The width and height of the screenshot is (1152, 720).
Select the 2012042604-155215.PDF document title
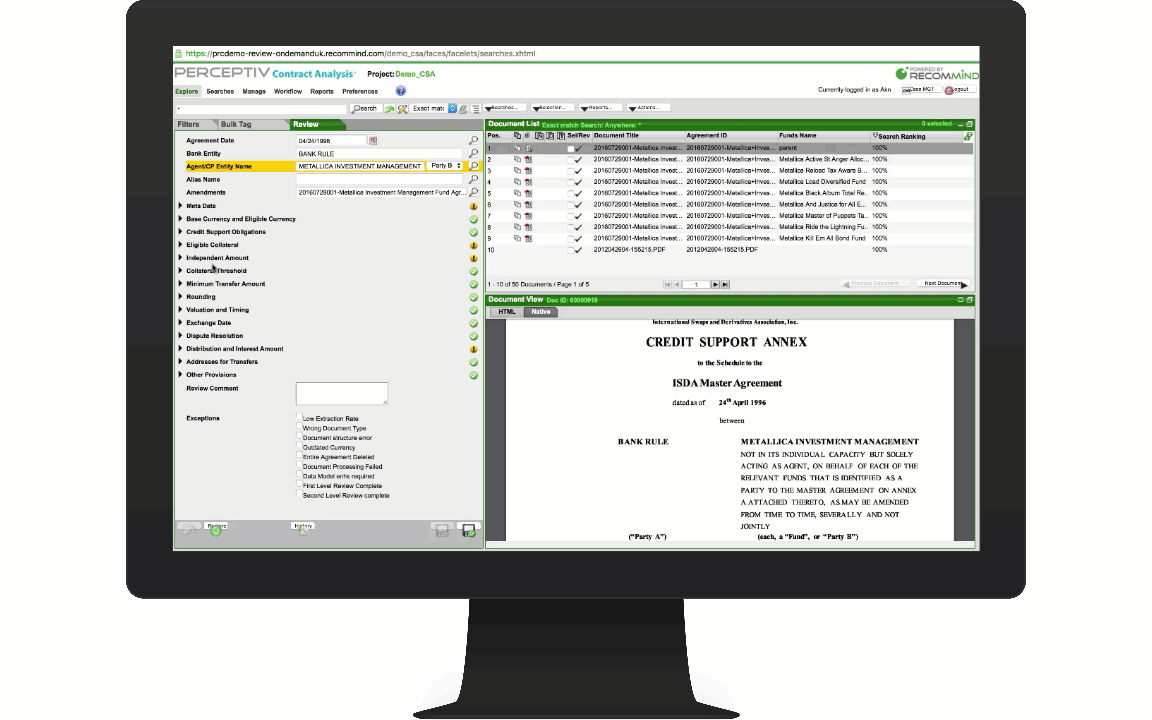(630, 250)
